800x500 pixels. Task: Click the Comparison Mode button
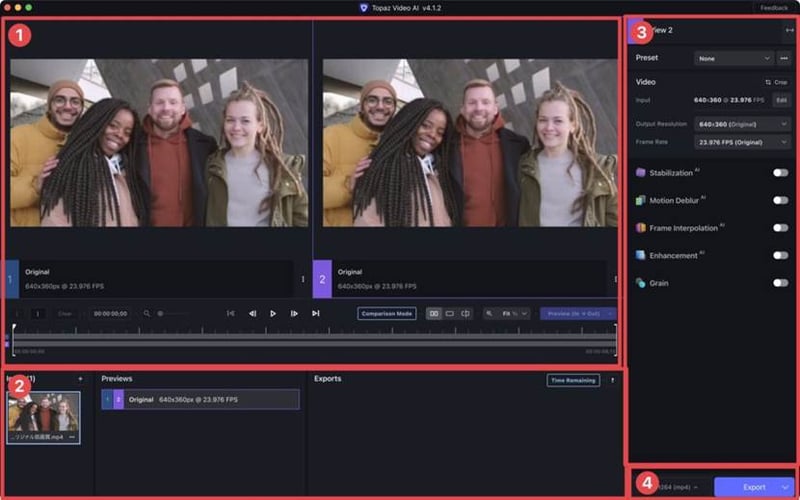point(387,313)
